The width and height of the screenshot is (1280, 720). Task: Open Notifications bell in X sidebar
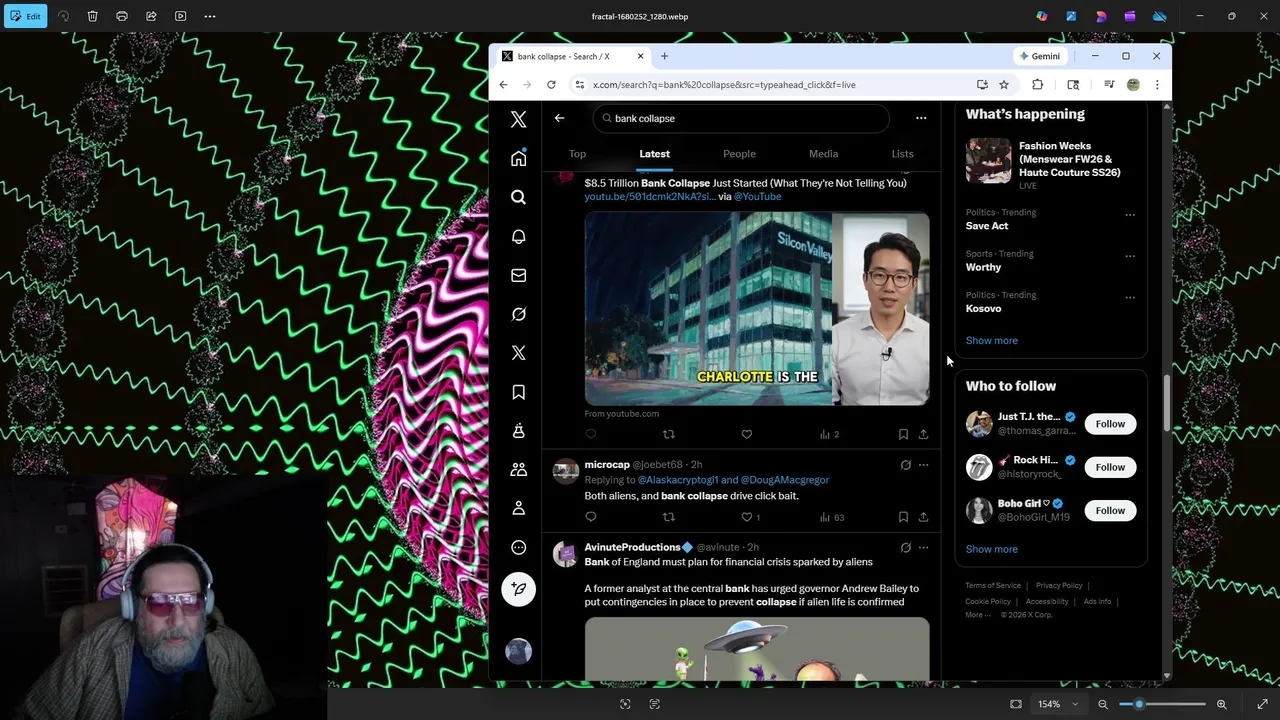click(x=518, y=236)
